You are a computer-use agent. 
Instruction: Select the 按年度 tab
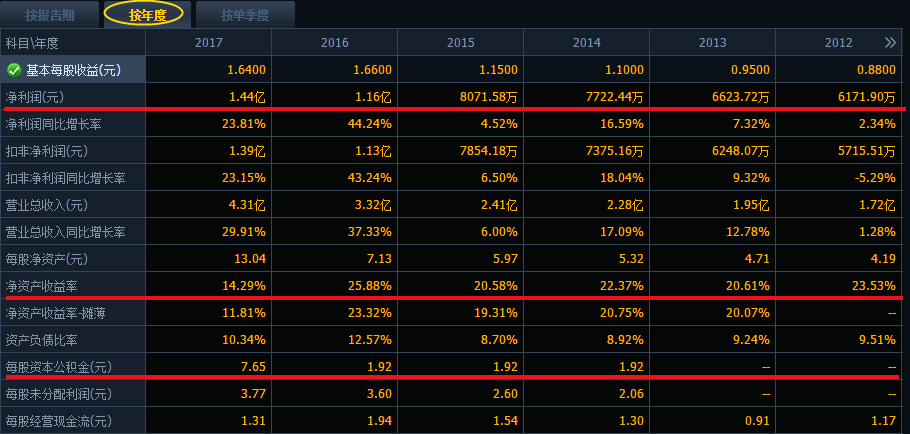coord(147,14)
